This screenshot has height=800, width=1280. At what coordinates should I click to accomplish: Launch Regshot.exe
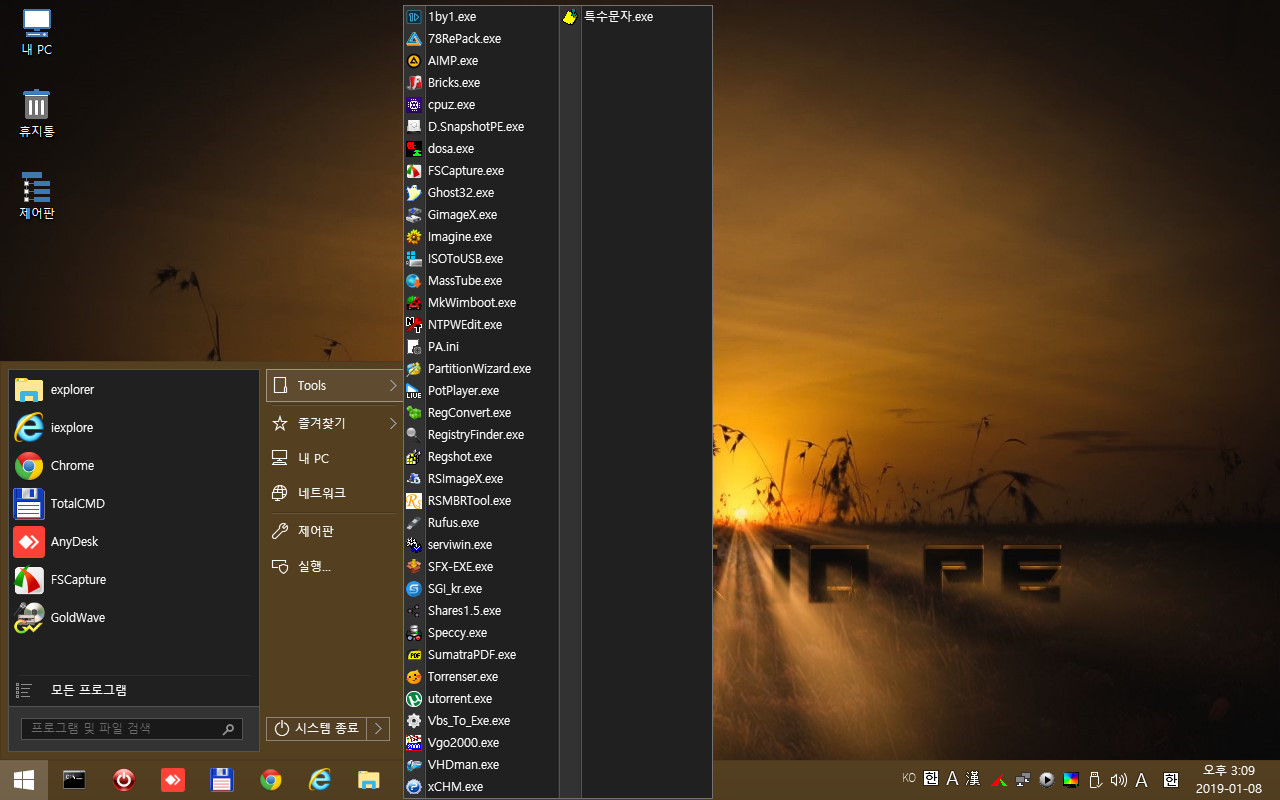tap(481, 457)
